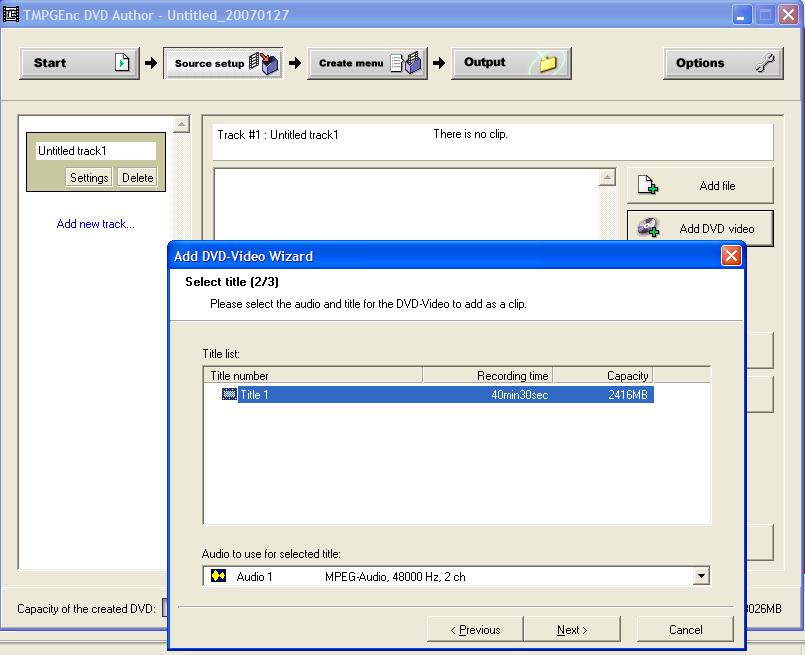Go back with the Previous button
Screen dimensions: 805x655
tap(475, 629)
